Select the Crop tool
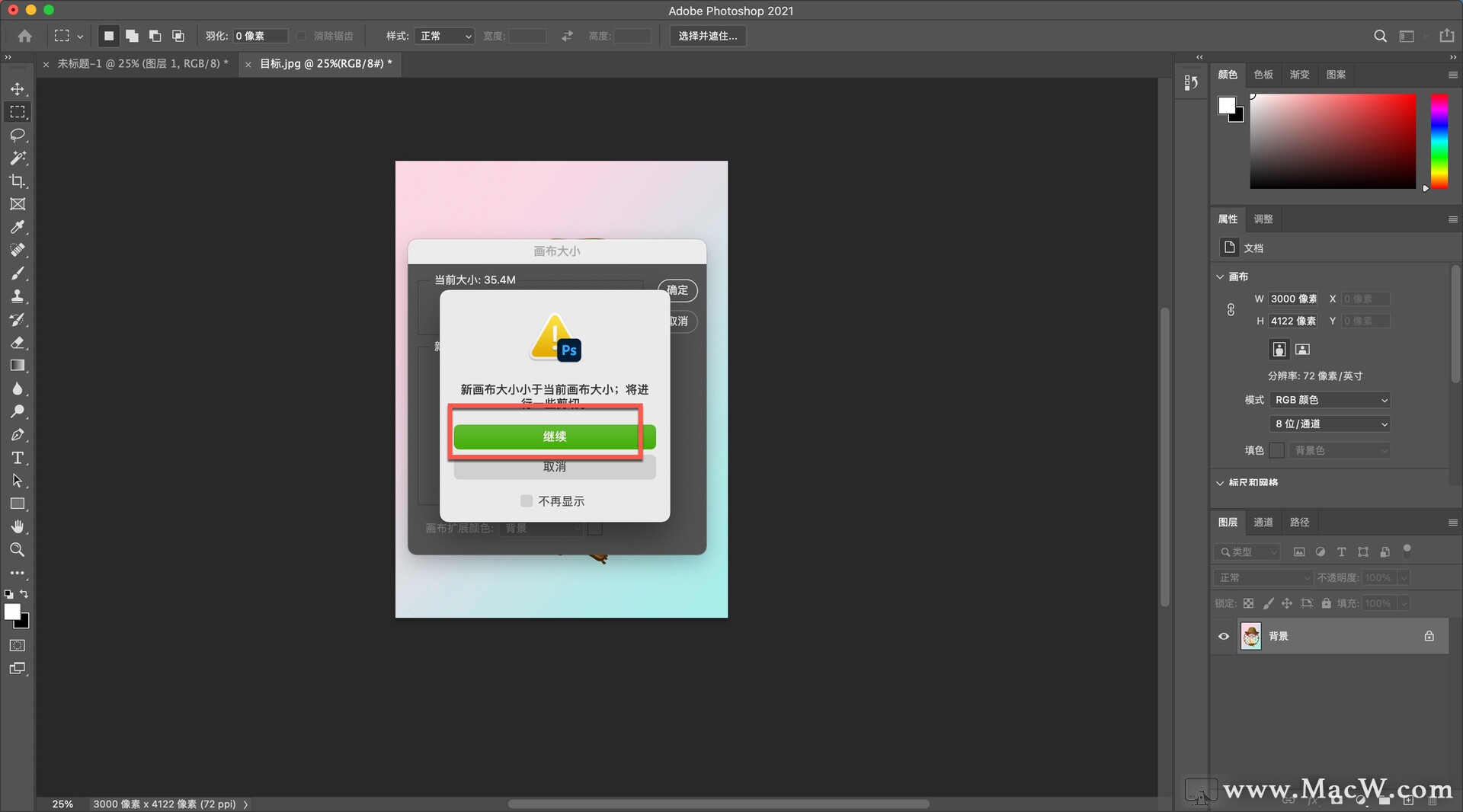1463x812 pixels. coord(18,181)
